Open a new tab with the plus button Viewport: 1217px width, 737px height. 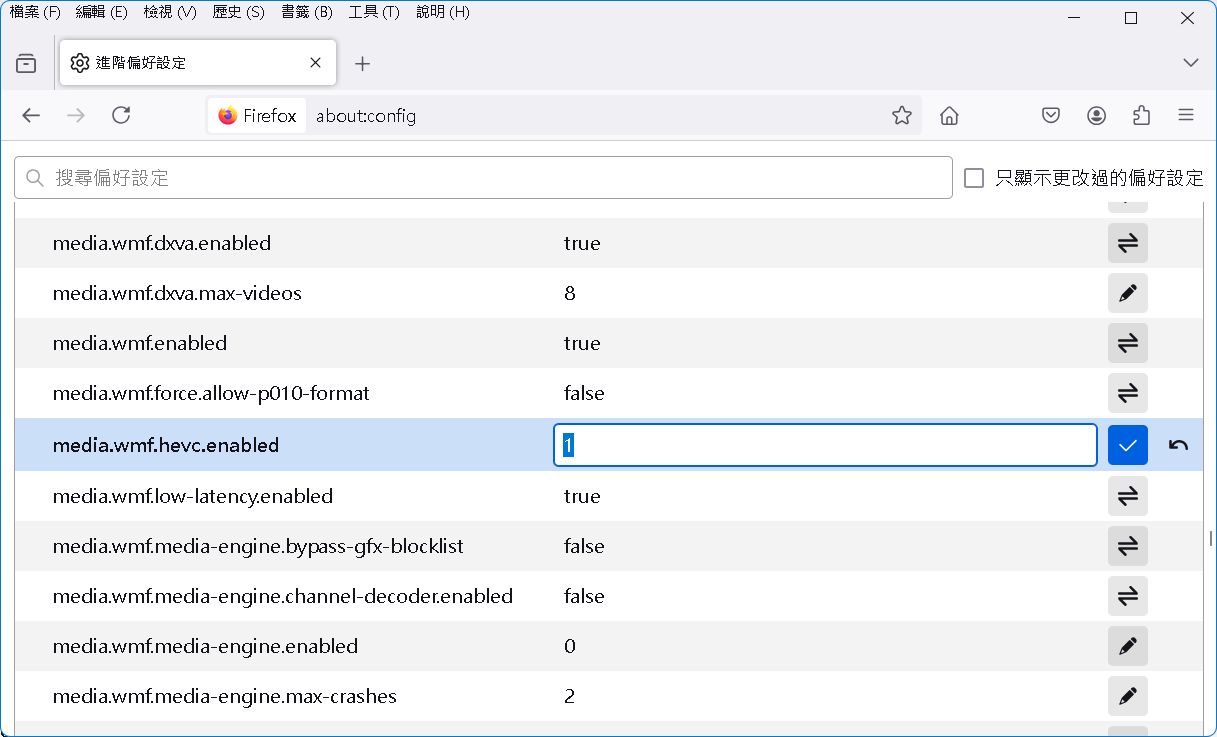362,63
